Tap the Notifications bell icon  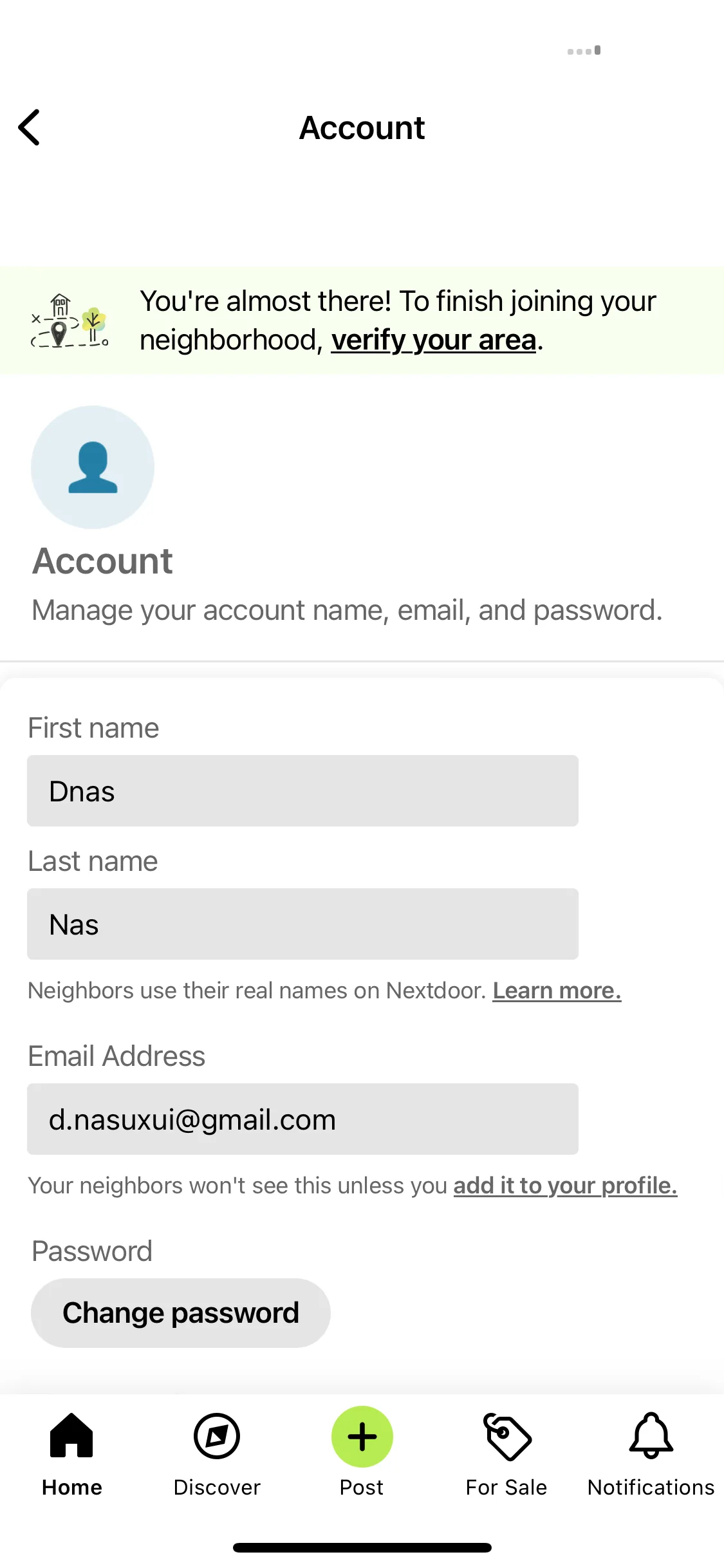coord(651,1435)
